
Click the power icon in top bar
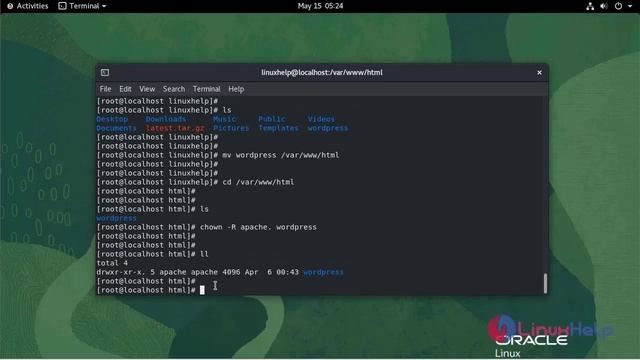coord(618,6)
